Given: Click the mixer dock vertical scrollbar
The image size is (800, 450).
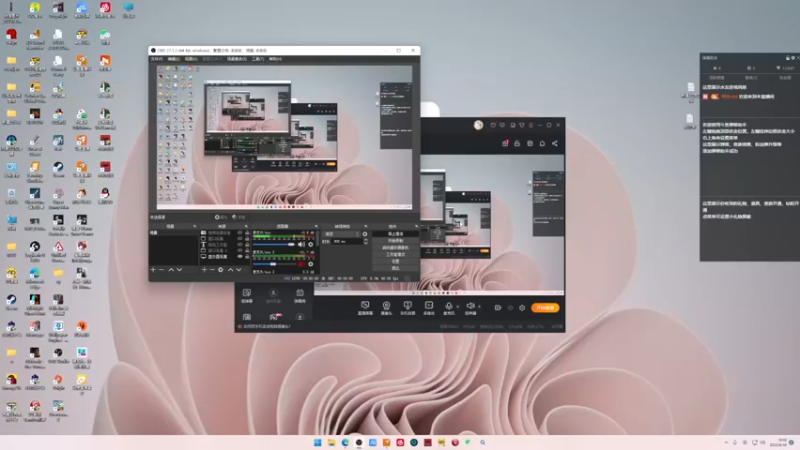Looking at the screenshot, I should tap(317, 238).
